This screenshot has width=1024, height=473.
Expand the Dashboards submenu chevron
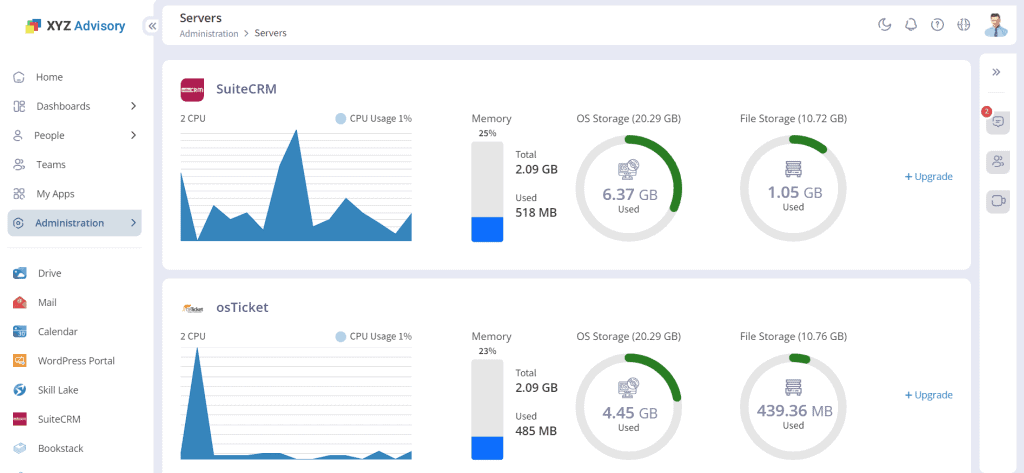click(x=133, y=106)
